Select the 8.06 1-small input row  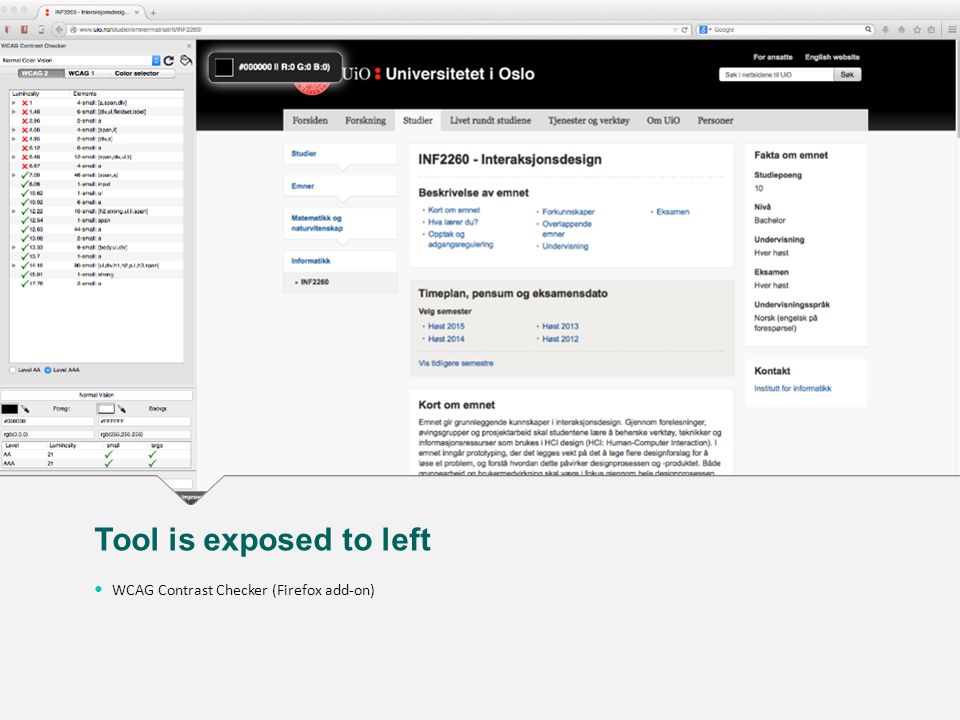pyautogui.click(x=97, y=184)
